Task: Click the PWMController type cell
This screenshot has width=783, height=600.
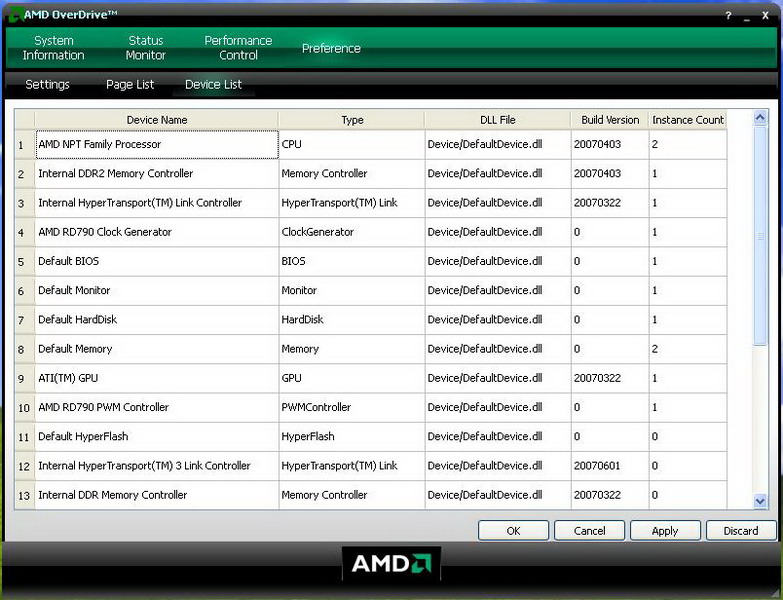Action: click(352, 407)
